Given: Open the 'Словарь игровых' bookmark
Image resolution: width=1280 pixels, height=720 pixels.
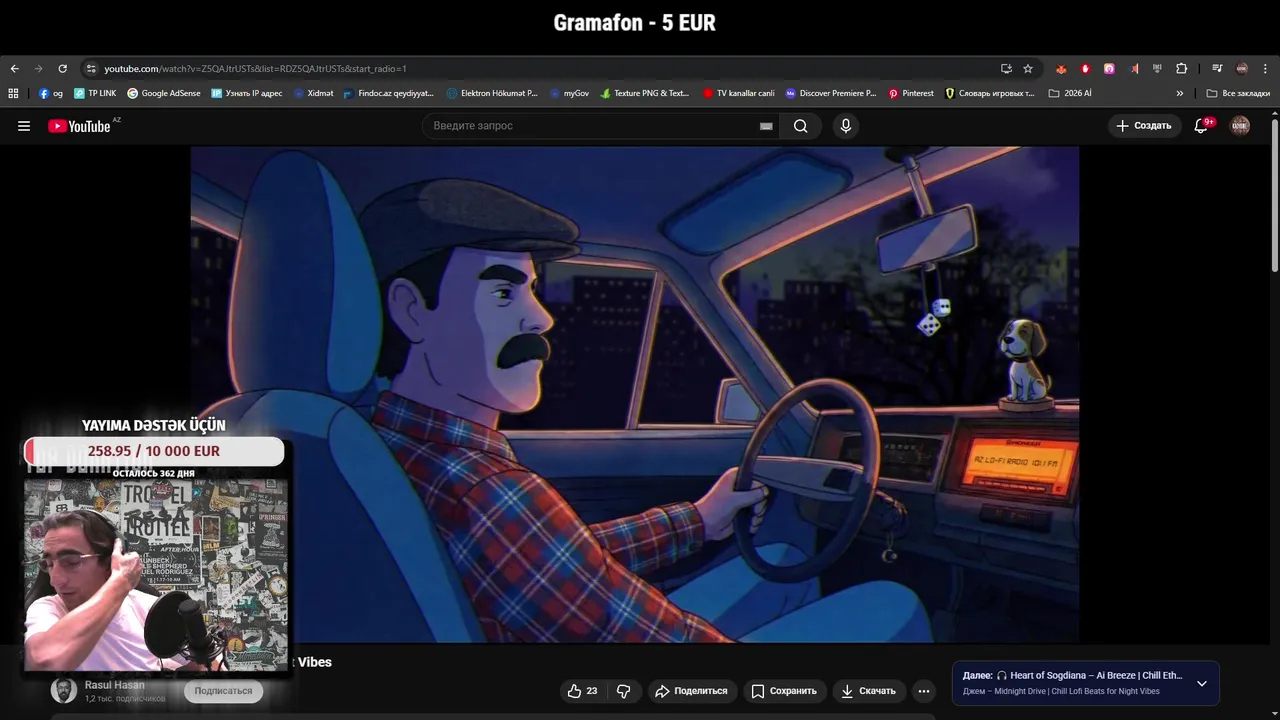Looking at the screenshot, I should (x=990, y=93).
